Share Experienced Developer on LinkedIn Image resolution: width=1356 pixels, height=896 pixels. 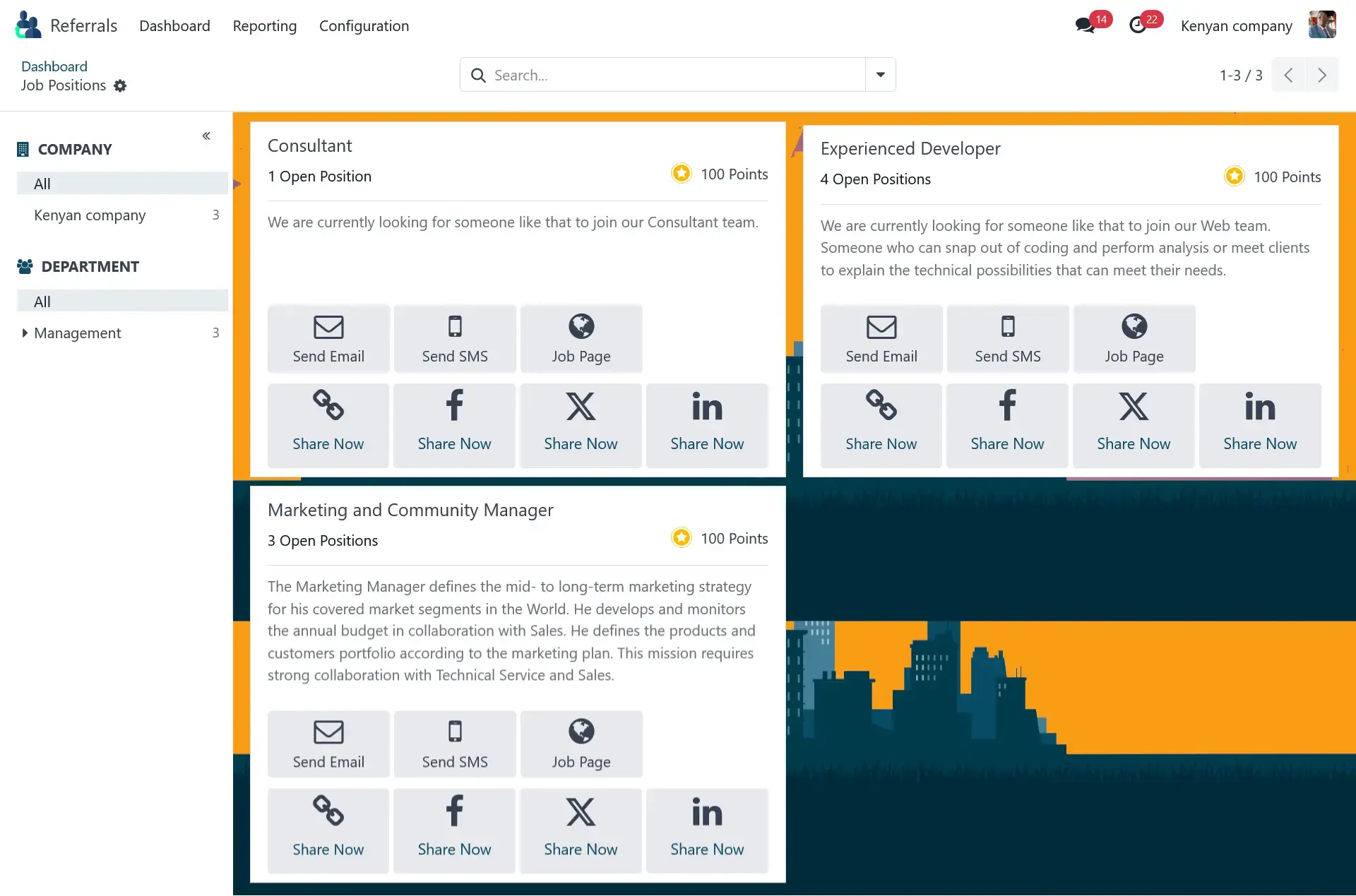click(1259, 424)
